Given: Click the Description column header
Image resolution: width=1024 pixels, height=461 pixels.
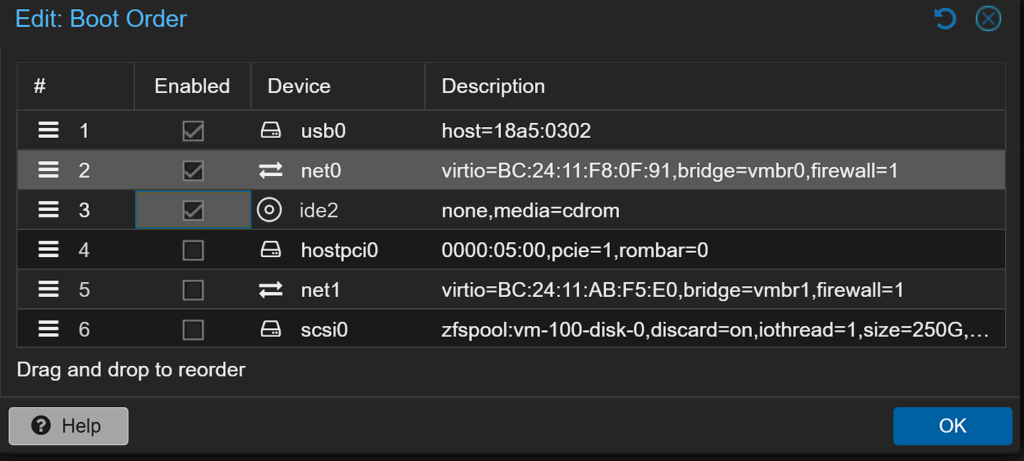Looking at the screenshot, I should point(493,87).
